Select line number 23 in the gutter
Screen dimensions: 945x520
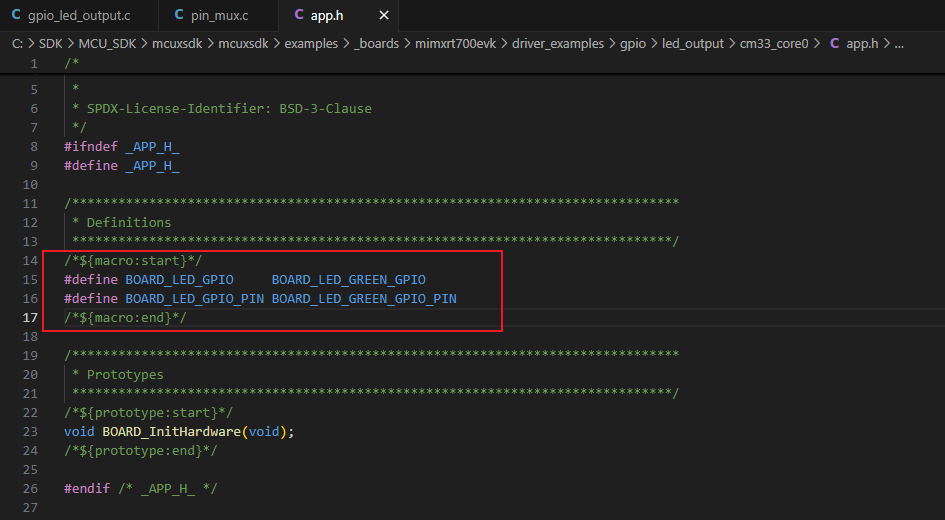[x=30, y=431]
